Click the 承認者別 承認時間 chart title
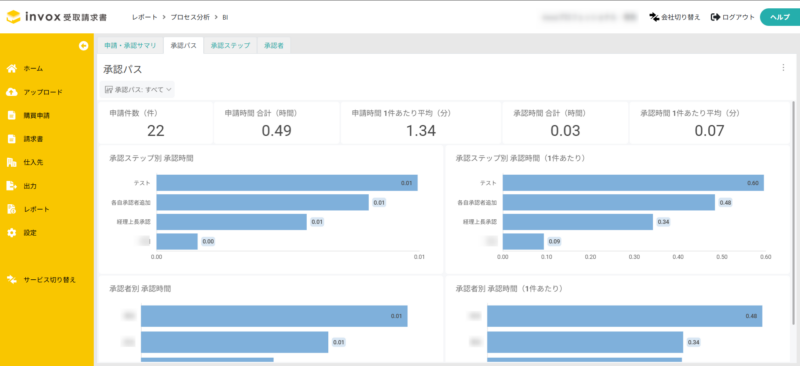The width and height of the screenshot is (800, 366). (140, 288)
